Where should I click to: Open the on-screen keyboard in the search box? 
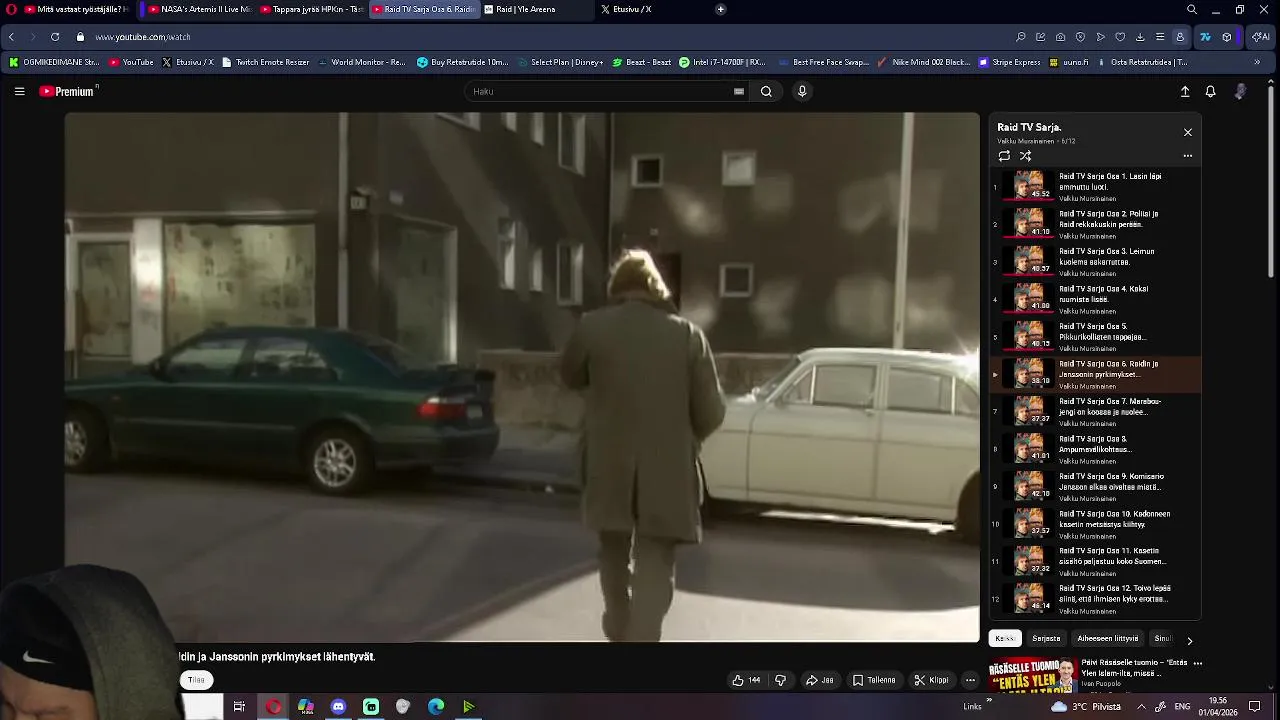point(739,91)
